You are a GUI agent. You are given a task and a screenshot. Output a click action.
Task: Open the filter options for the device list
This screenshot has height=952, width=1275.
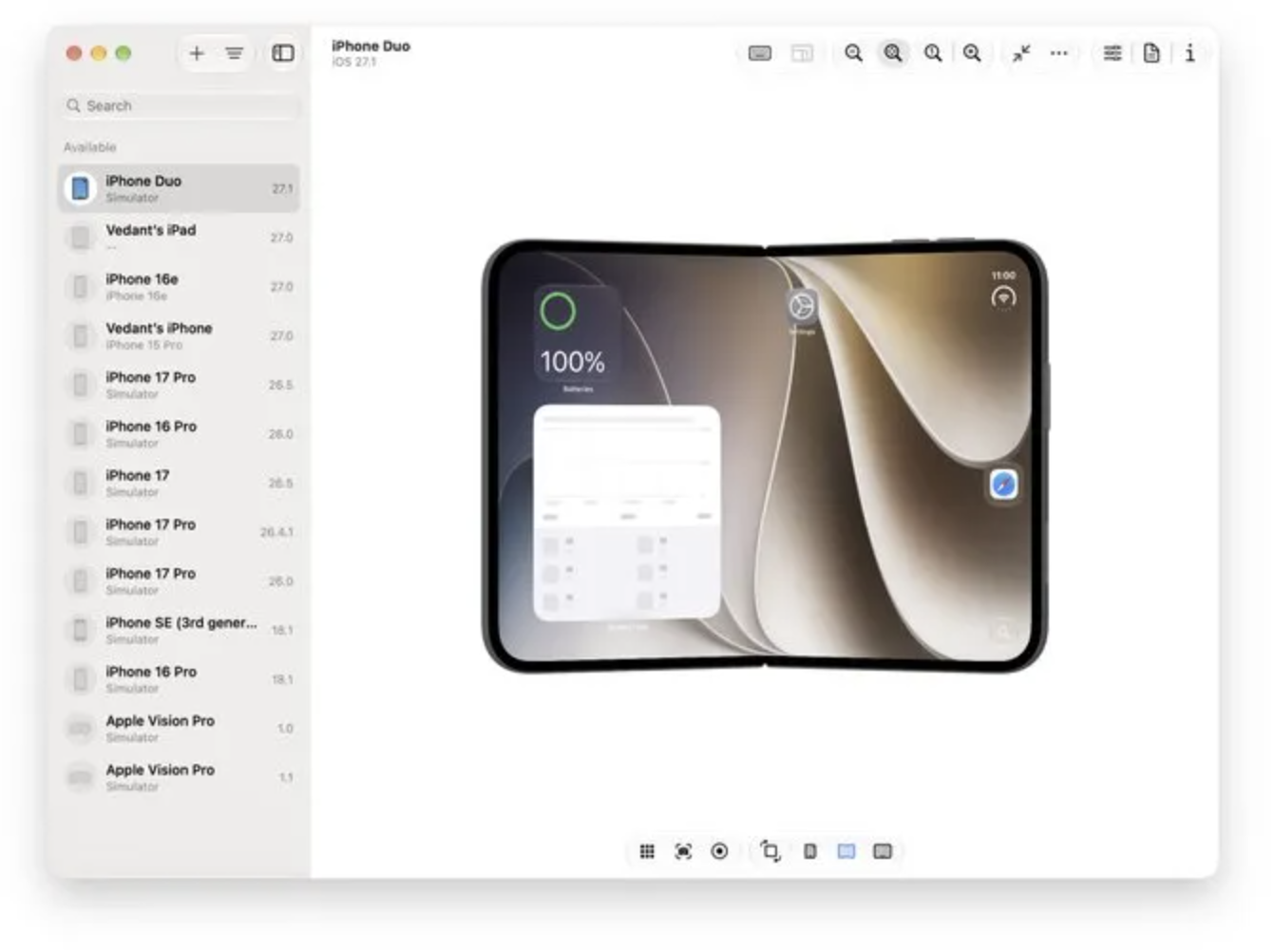tap(234, 53)
